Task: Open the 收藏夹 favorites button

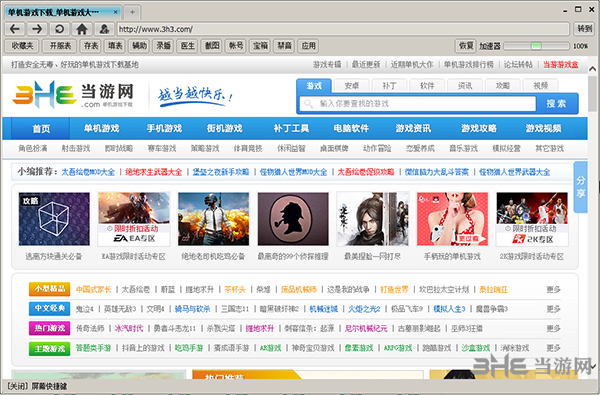Action: [22, 46]
